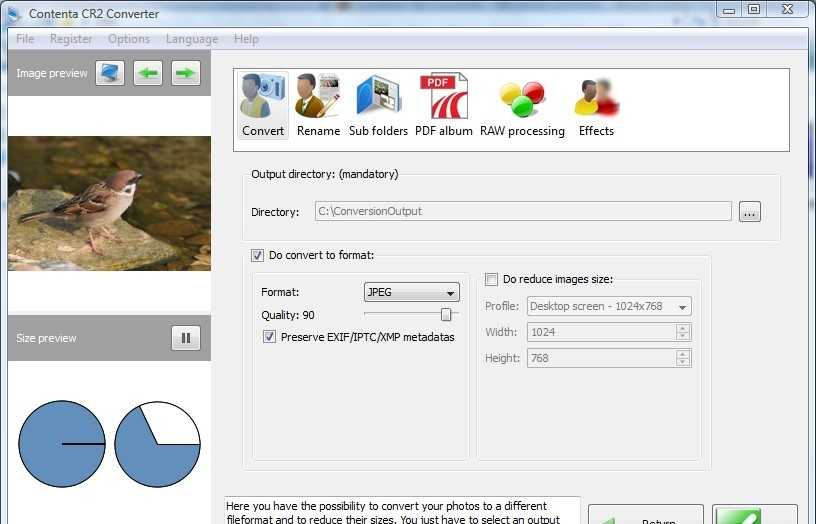Open the Rename section icon
The image size is (816, 524).
(318, 106)
